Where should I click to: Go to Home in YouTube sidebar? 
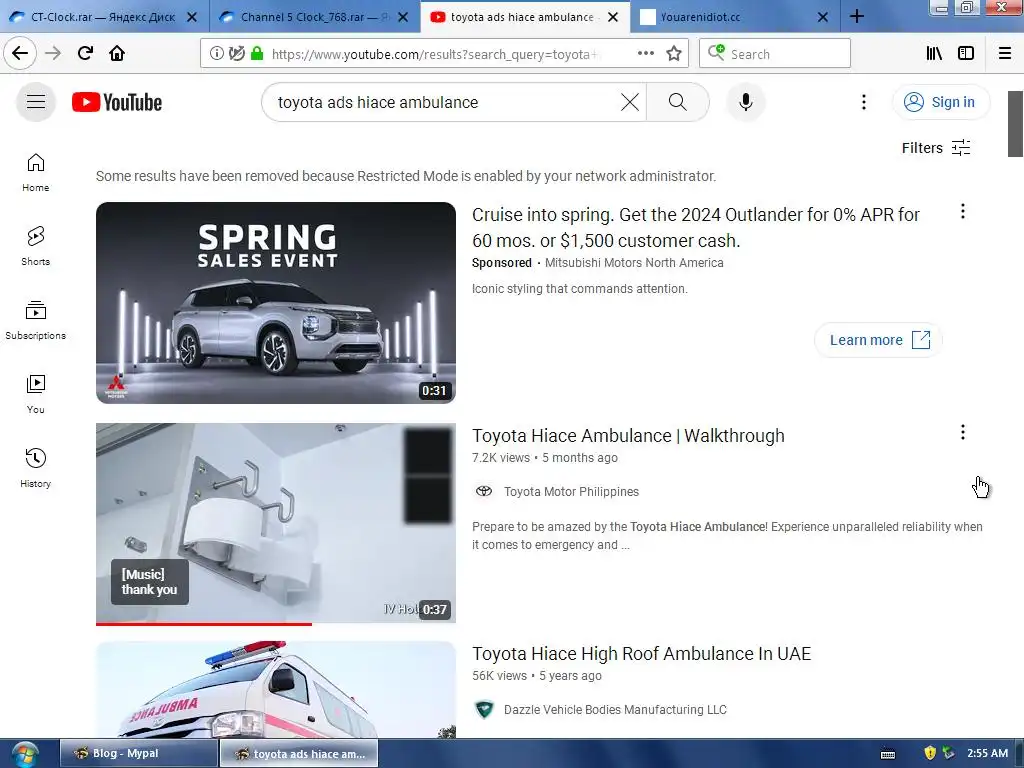click(35, 172)
